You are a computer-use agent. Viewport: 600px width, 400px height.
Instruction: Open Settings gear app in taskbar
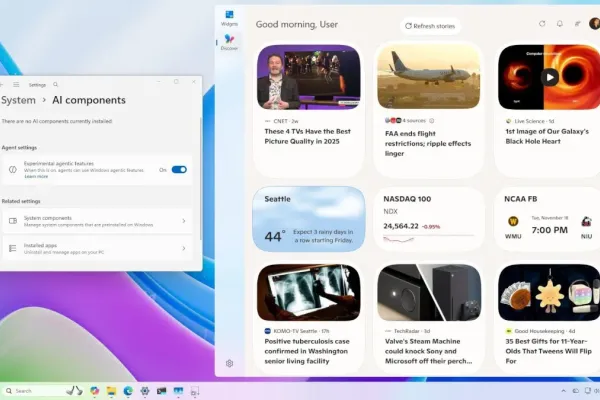click(x=145, y=391)
